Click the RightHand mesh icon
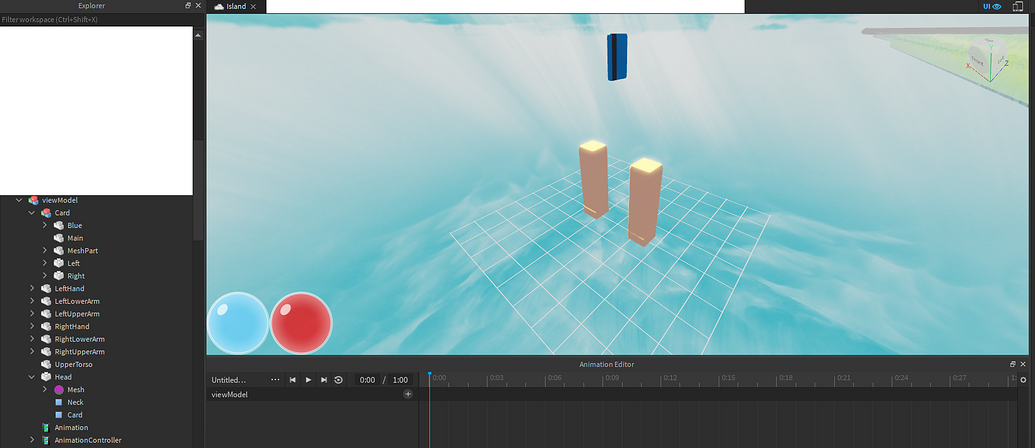This screenshot has height=448, width=1035. coord(46,327)
